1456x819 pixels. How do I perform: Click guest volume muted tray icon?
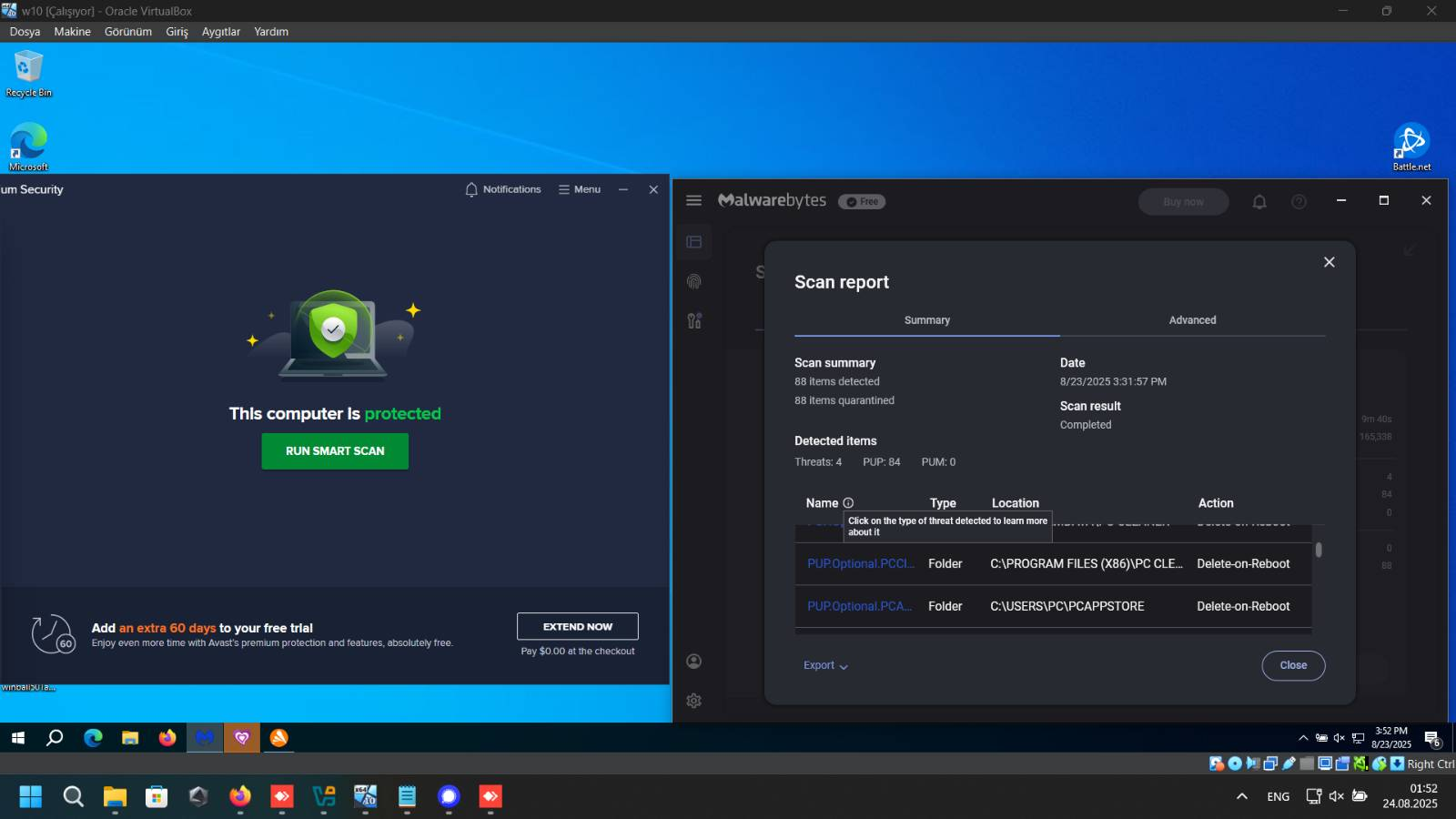click(x=1339, y=738)
